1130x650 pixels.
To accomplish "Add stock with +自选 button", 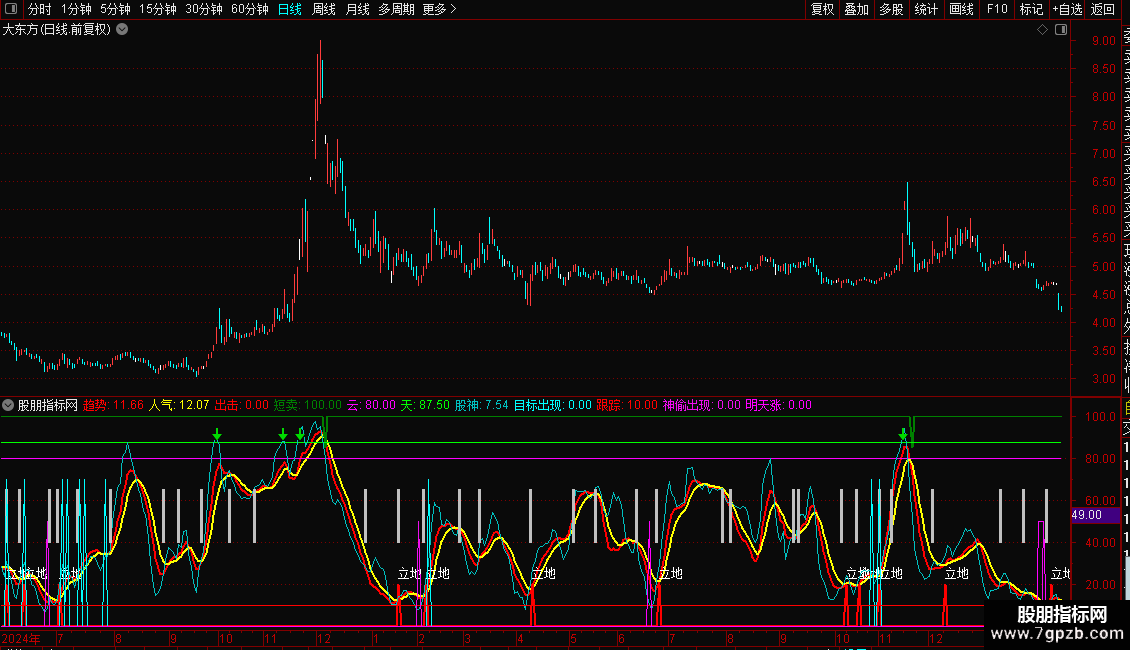I will 1066,9.
